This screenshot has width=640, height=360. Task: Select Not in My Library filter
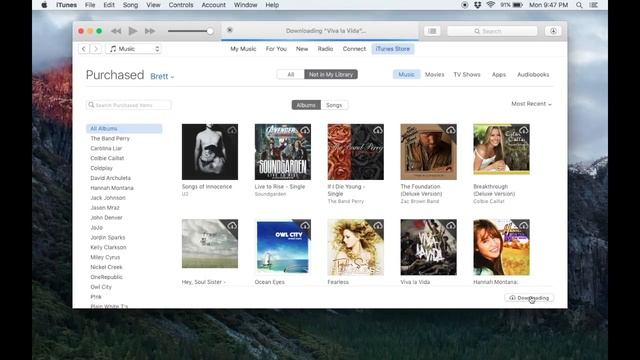tap(331, 74)
